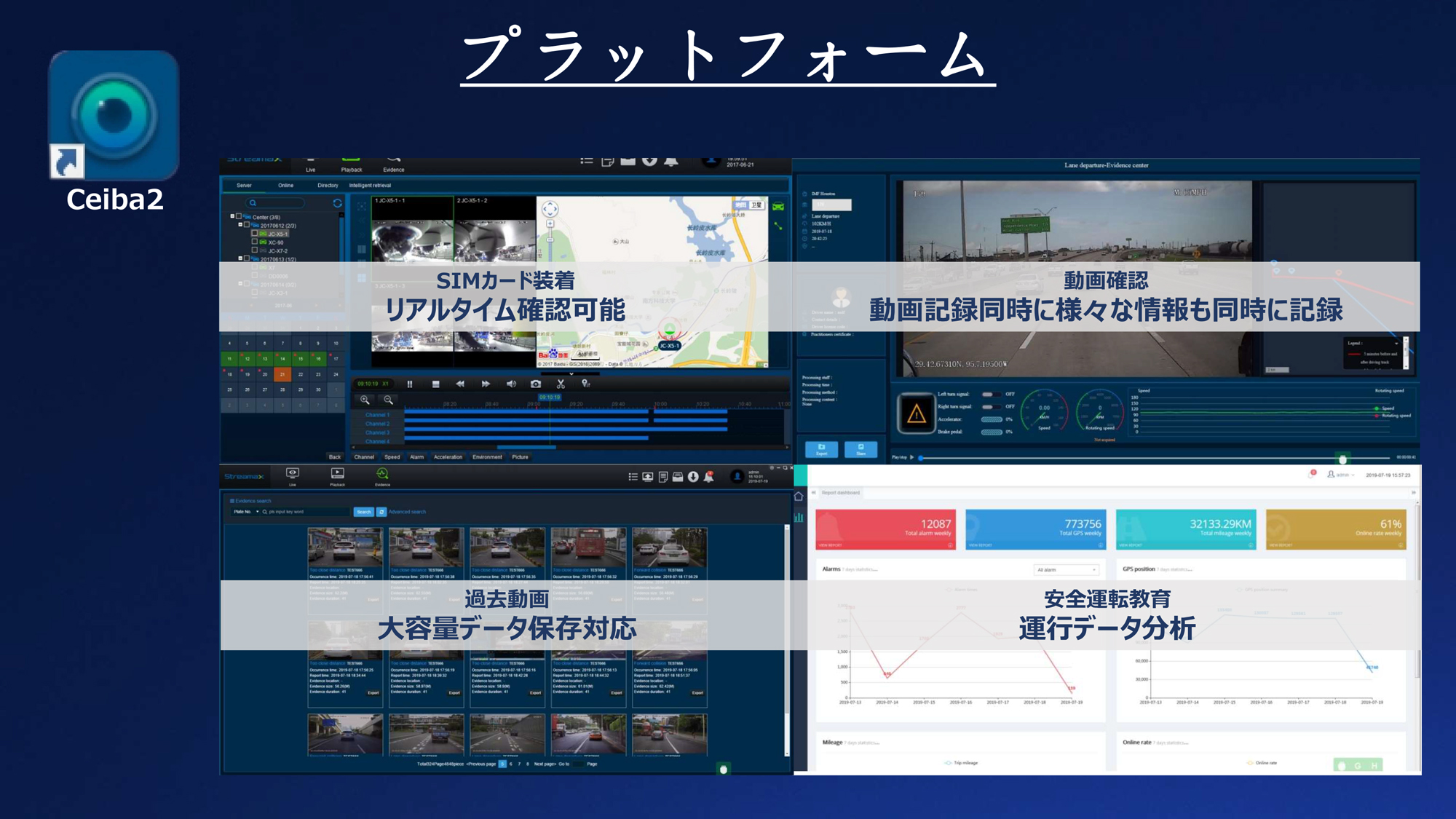Check the Center (3/8) checkbox
The image size is (1456, 819).
point(239,216)
